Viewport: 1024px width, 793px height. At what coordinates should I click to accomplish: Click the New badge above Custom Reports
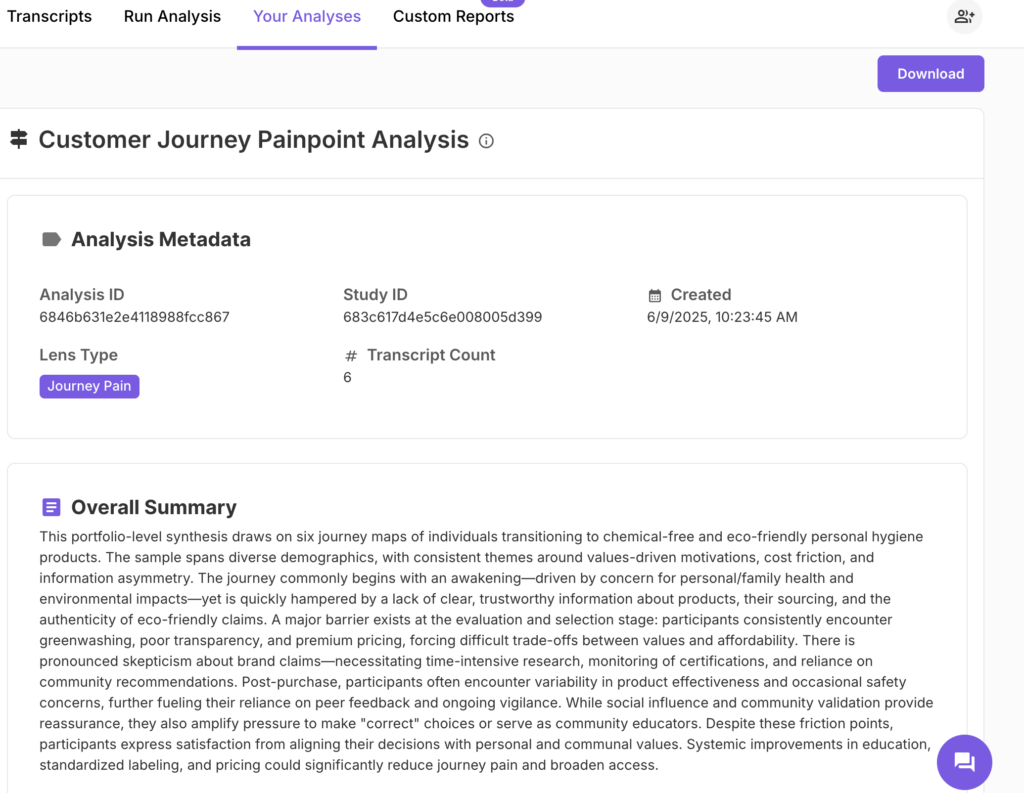[502, 3]
